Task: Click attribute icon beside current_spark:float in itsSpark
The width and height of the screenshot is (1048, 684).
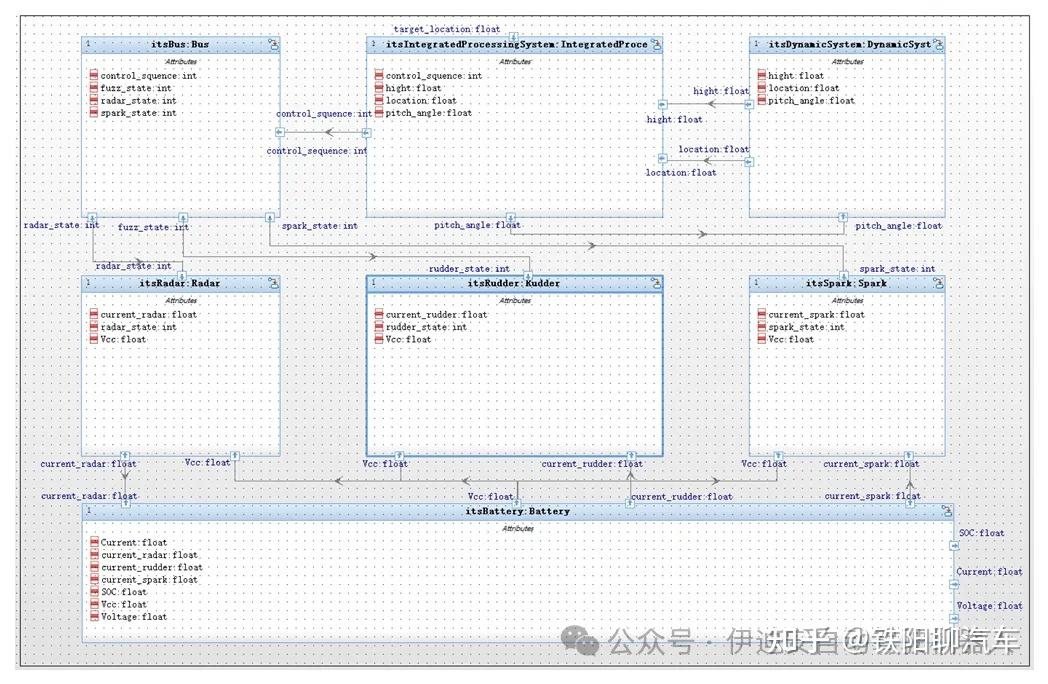Action: coord(762,314)
